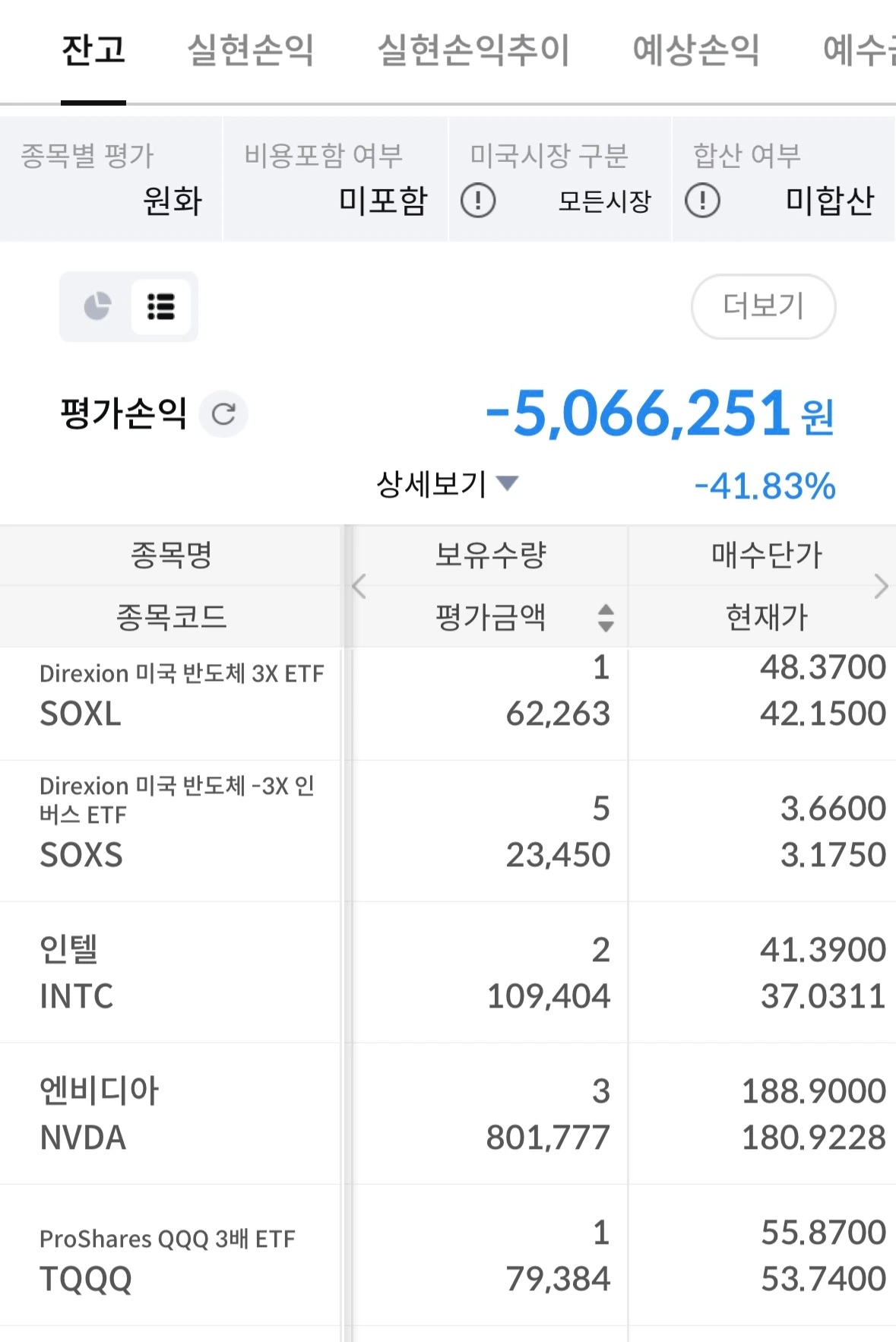896x1342 pixels.
Task: Tap SOXL current price 42.1500
Action: [823, 714]
